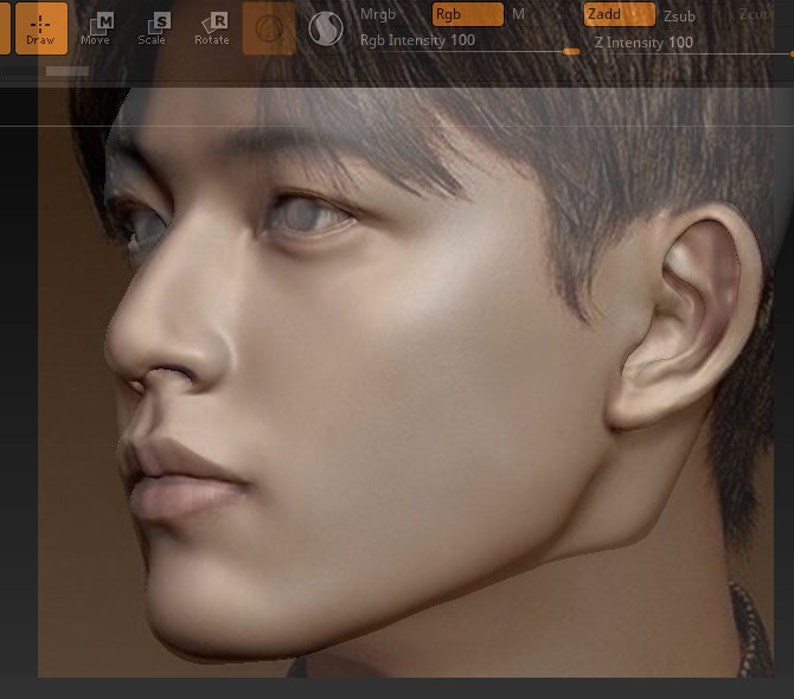Toggle the Zadd sculpt mode
The image size is (794, 699).
point(619,14)
